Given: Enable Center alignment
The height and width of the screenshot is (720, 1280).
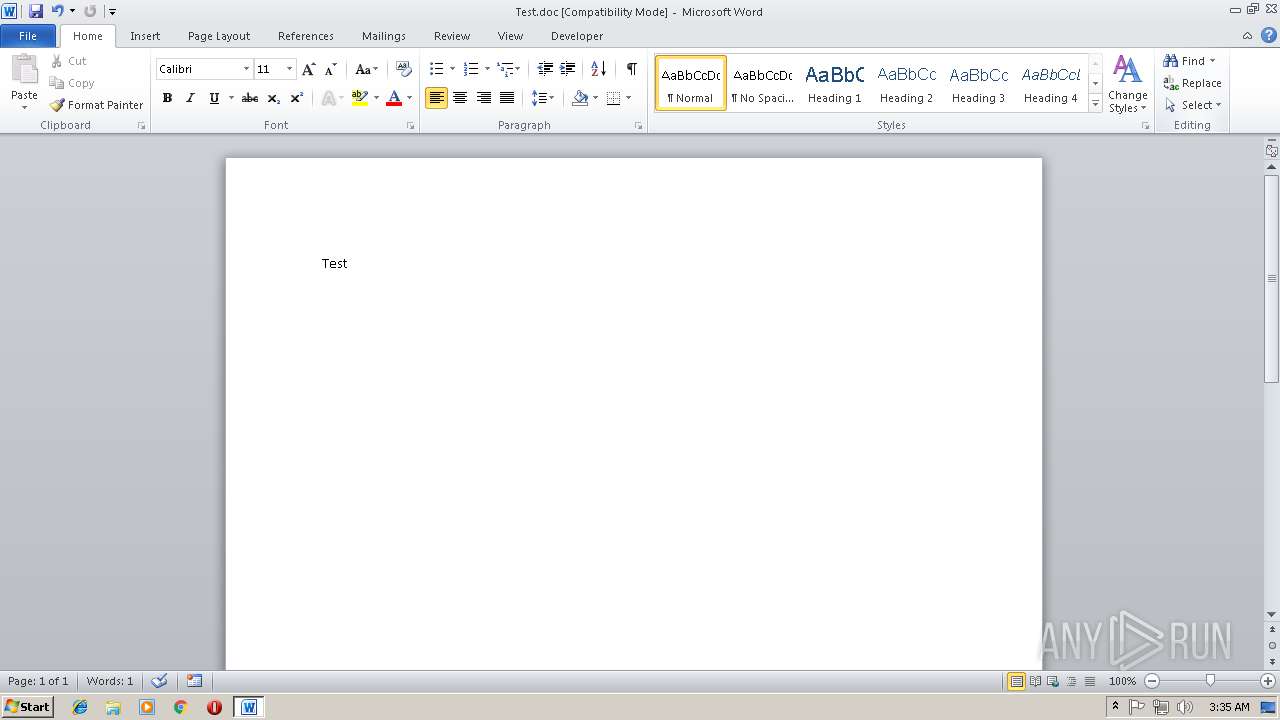Looking at the screenshot, I should [460, 98].
